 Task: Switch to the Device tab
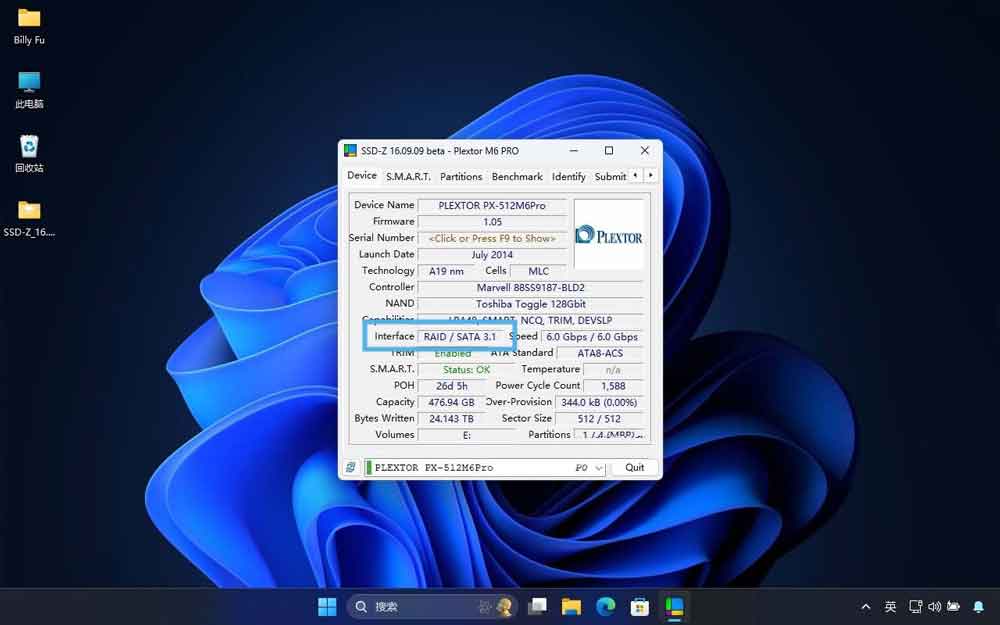[x=362, y=175]
